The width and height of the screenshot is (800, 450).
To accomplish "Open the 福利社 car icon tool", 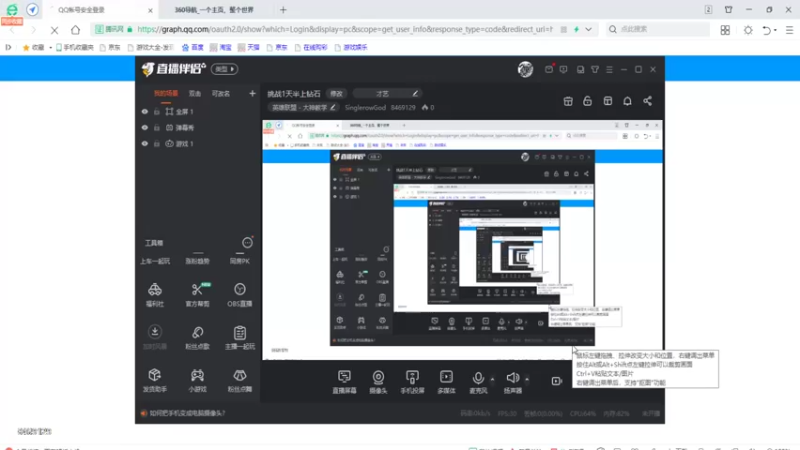I will [x=155, y=294].
